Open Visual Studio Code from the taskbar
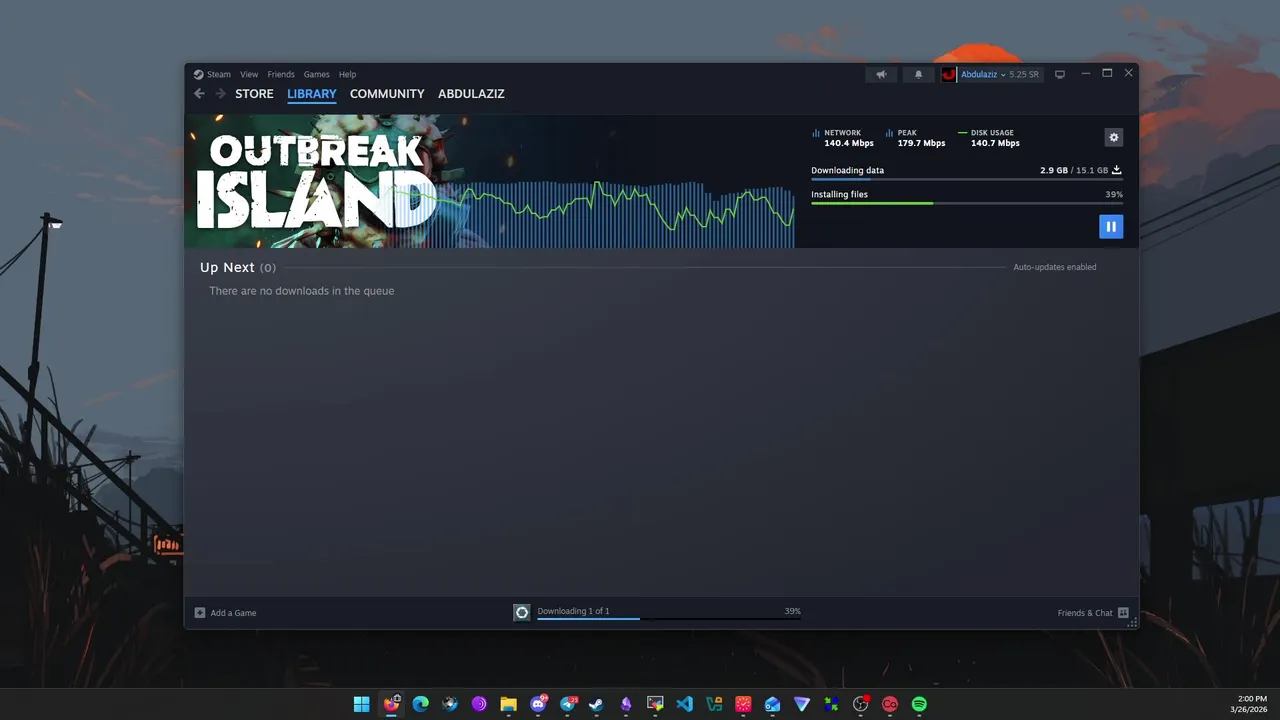 684,704
